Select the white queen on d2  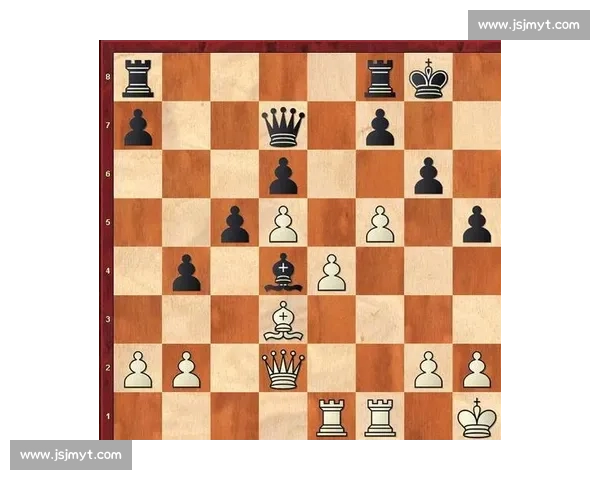[x=283, y=369]
